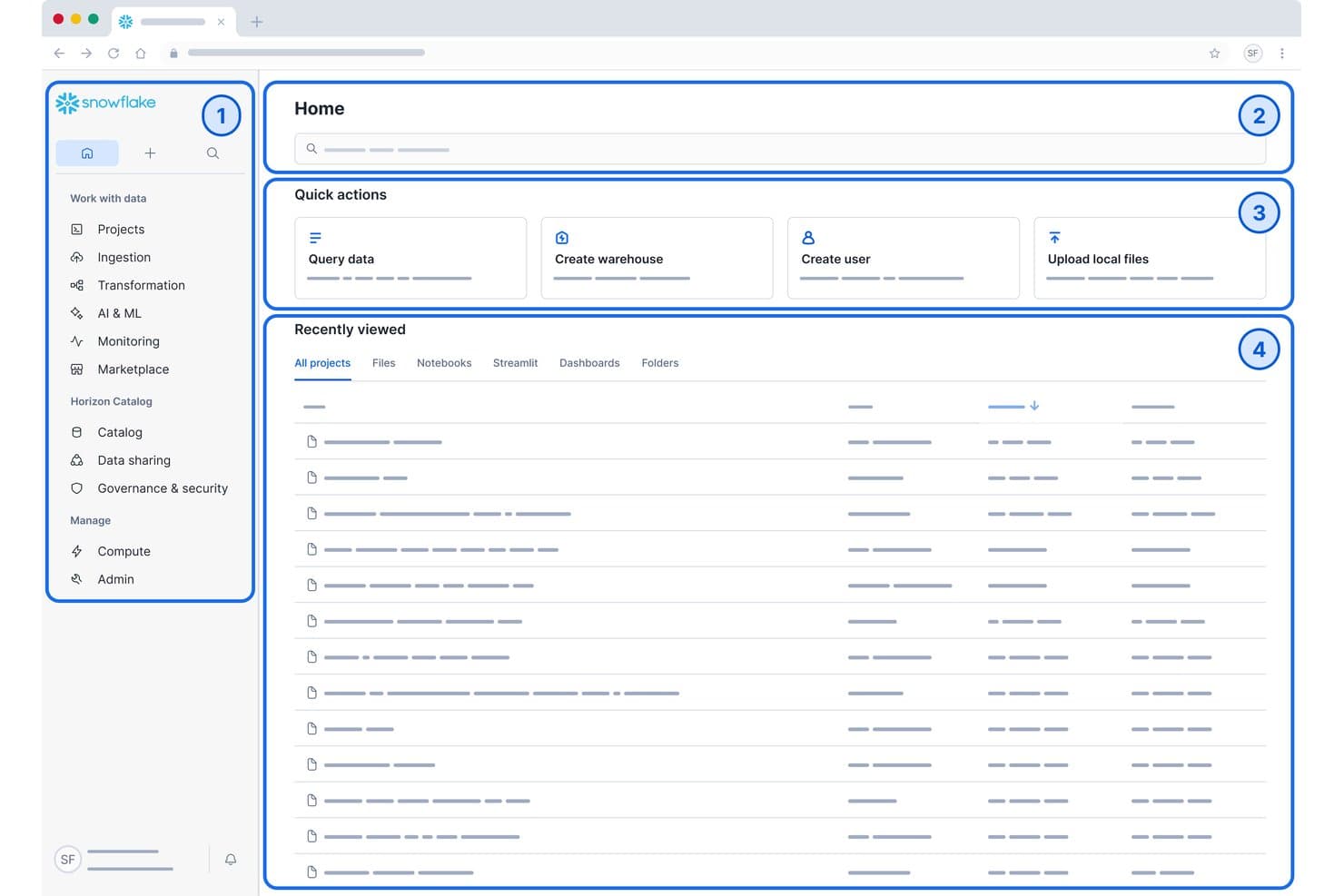The width and height of the screenshot is (1344, 896).
Task: Switch to the All projects tab
Action: pos(322,363)
